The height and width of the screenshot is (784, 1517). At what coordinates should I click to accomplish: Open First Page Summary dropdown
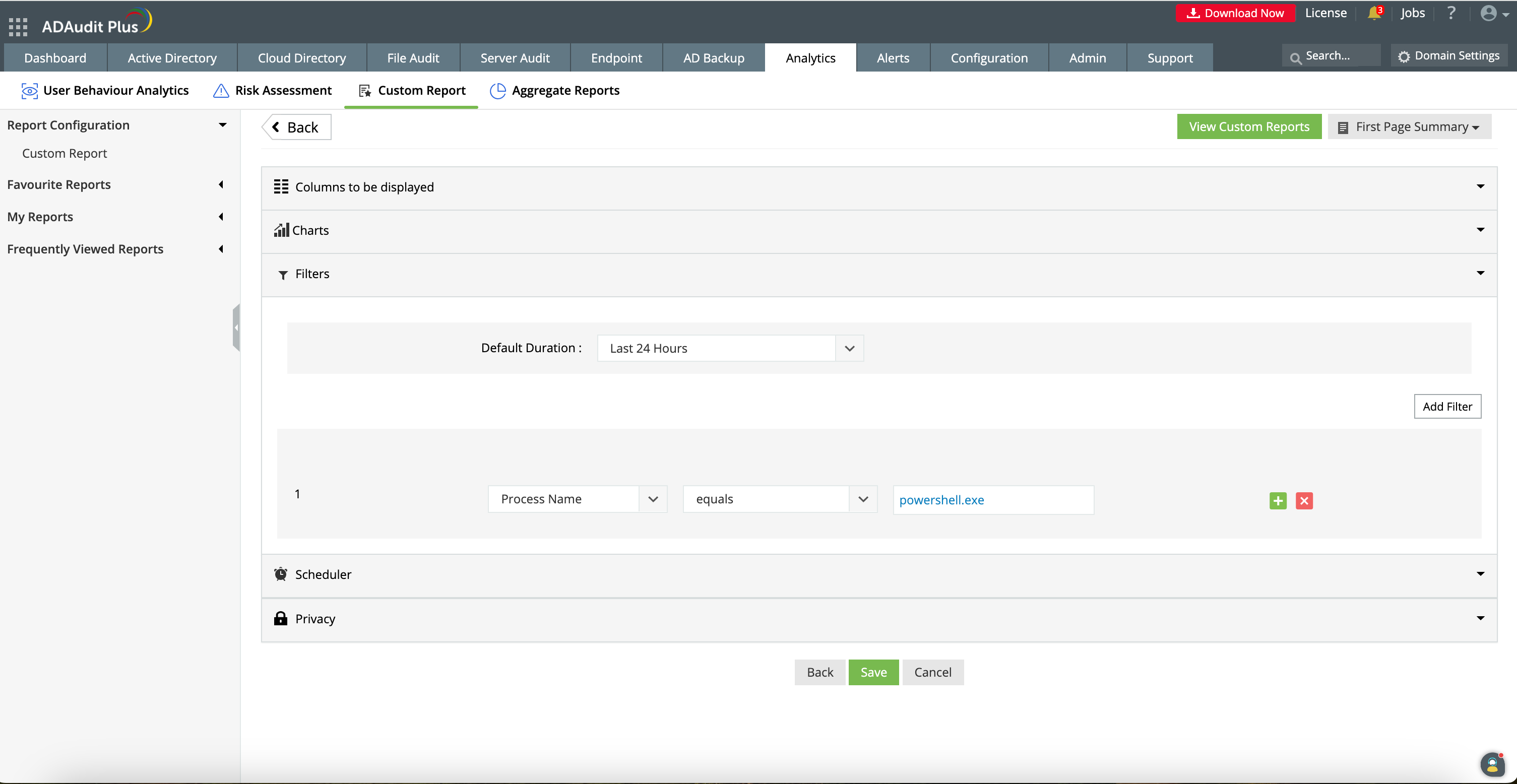[1409, 126]
